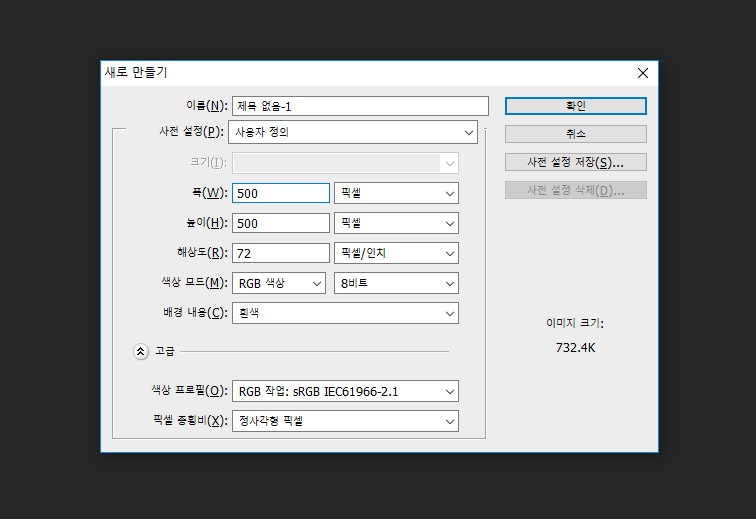Click the 확인 button to confirm
Image resolution: width=756 pixels, height=519 pixels.
575,106
